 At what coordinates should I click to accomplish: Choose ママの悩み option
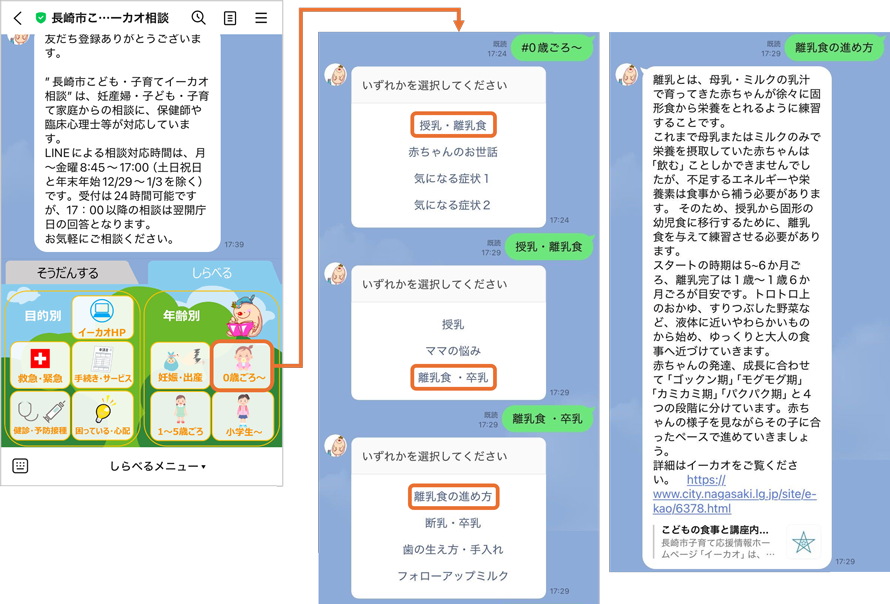[x=453, y=351]
